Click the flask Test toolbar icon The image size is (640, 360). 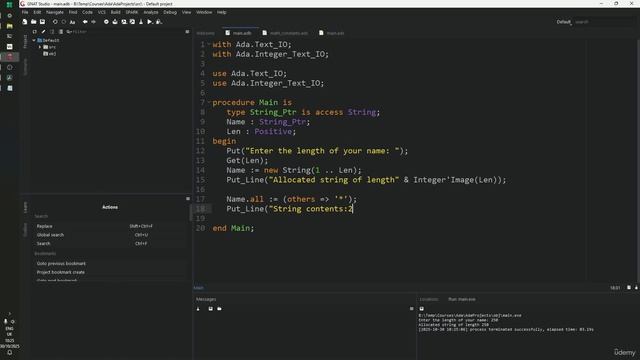(141, 22)
